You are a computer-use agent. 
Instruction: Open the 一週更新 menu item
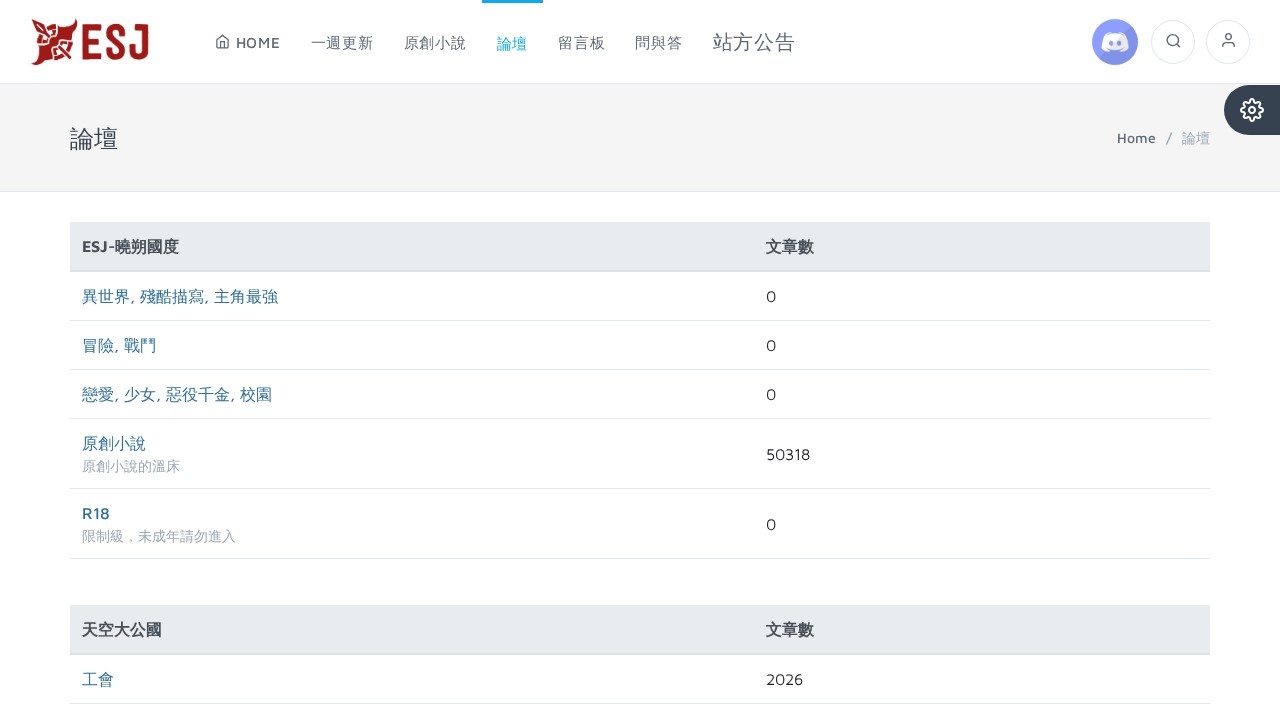pos(342,43)
